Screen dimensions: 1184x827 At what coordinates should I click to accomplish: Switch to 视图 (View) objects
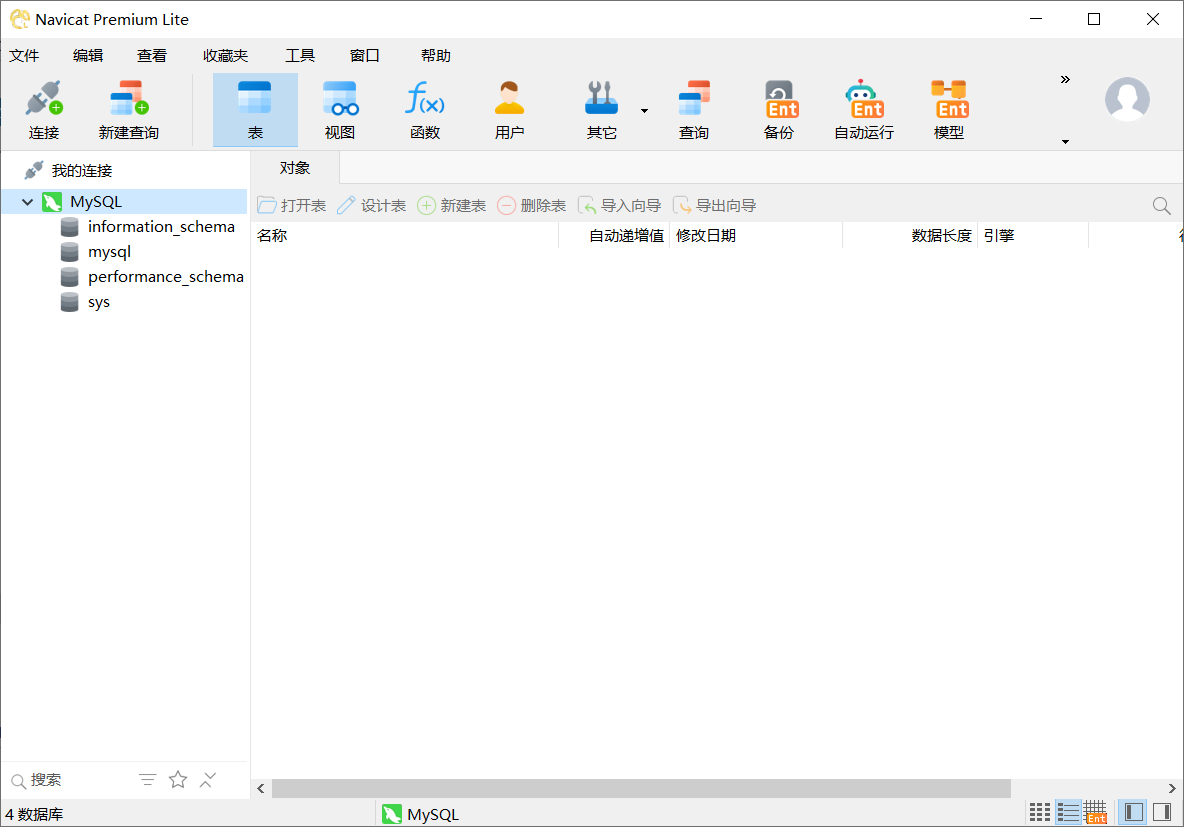340,110
